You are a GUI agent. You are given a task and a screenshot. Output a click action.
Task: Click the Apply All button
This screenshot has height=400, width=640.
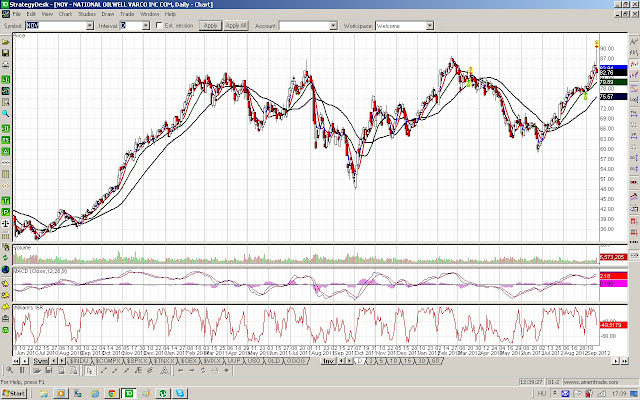coord(236,25)
